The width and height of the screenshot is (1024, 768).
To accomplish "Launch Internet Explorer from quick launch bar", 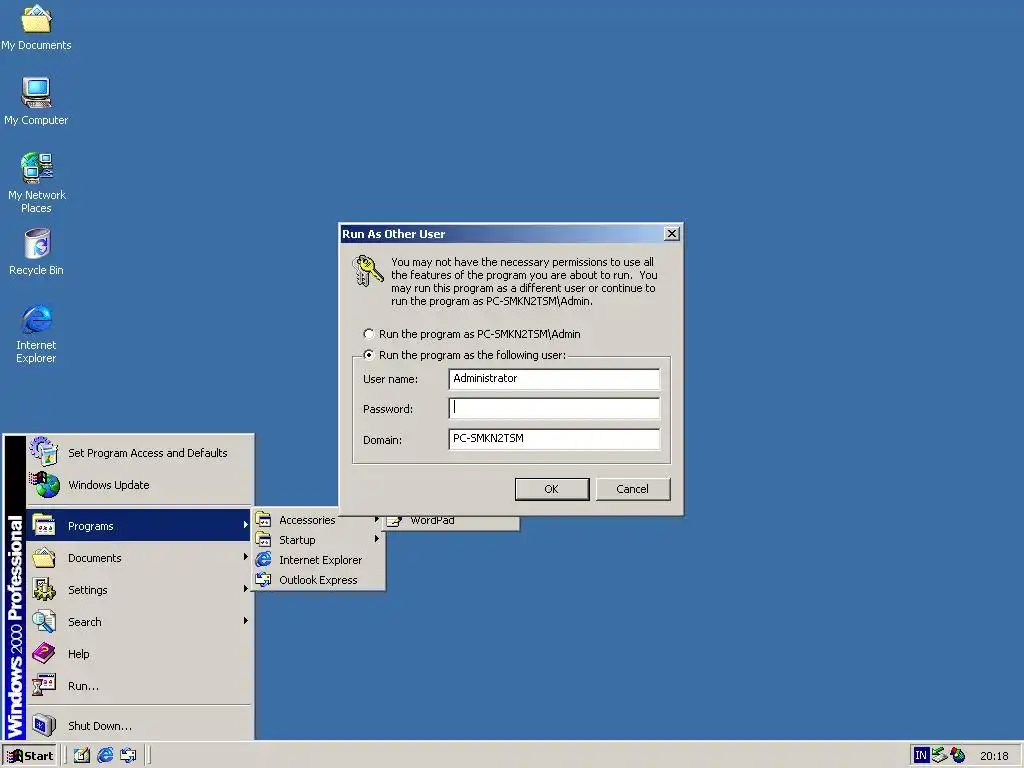I will click(x=105, y=756).
